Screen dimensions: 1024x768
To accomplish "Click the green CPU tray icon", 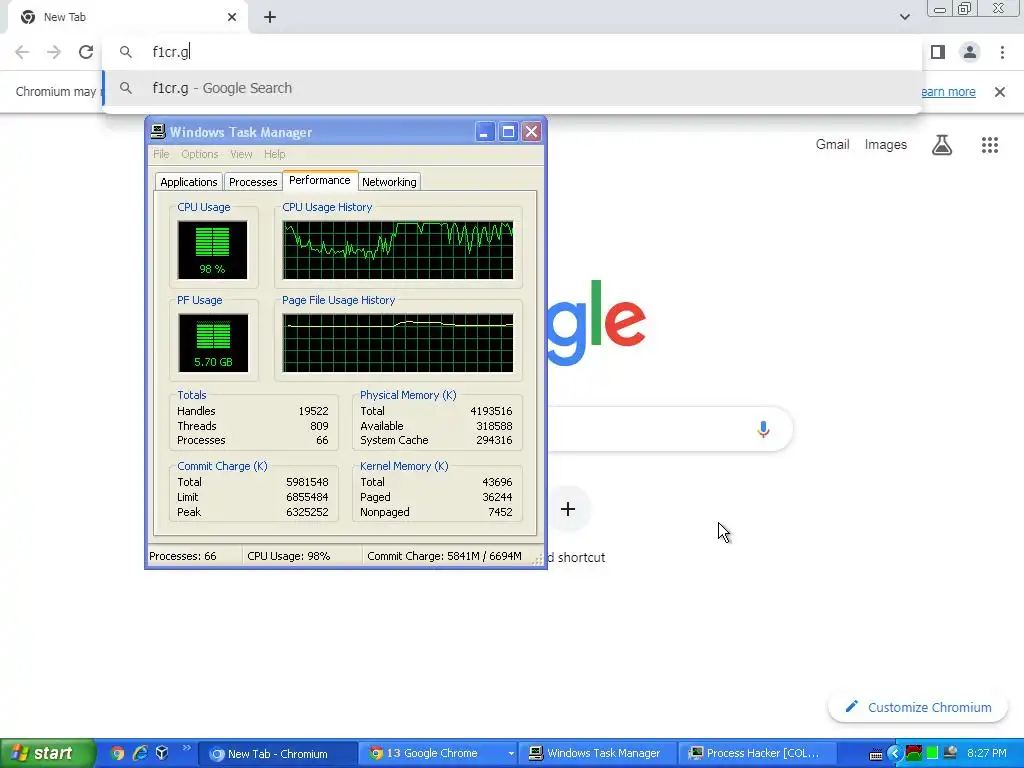I will pos(932,753).
